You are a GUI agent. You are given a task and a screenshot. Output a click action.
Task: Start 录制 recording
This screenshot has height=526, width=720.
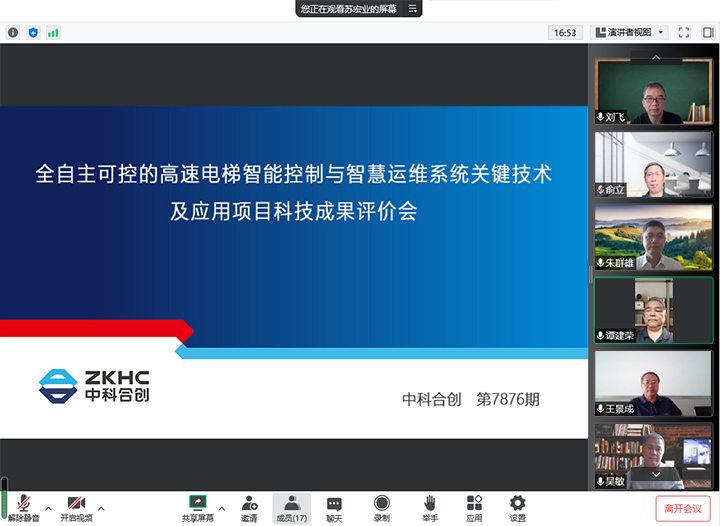[382, 508]
